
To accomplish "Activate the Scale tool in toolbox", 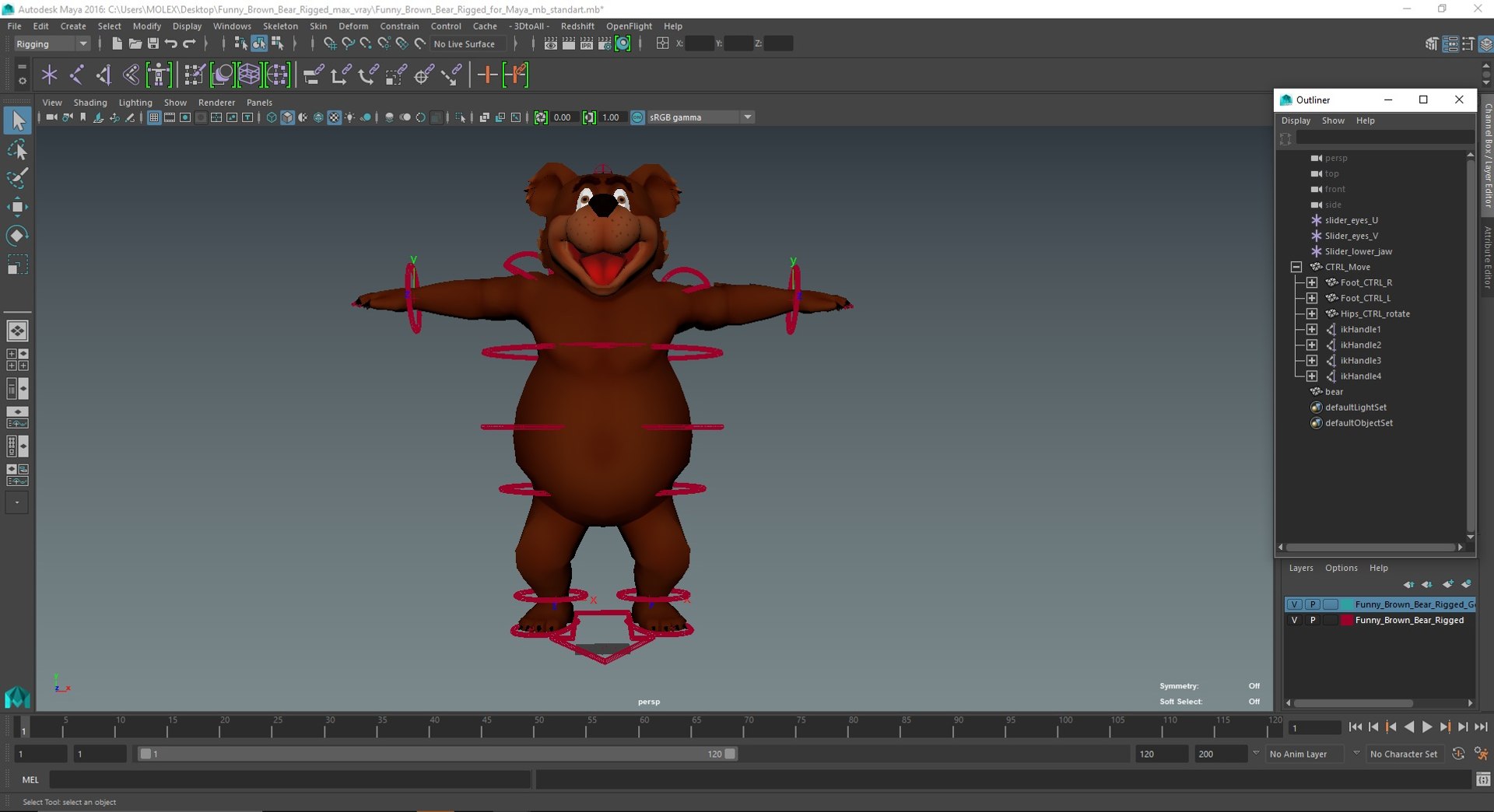I will pos(17,265).
